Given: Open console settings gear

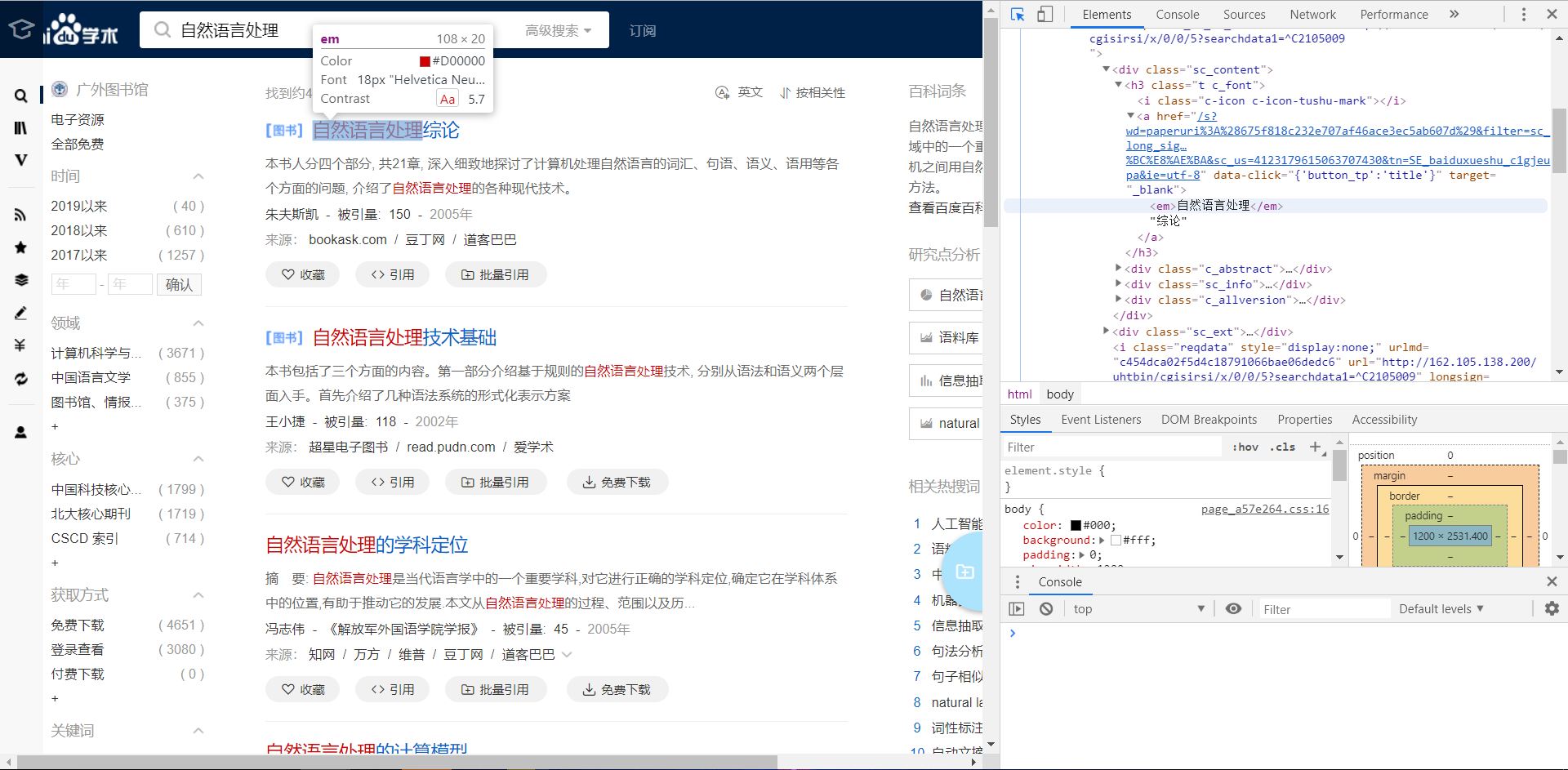Looking at the screenshot, I should (x=1552, y=608).
